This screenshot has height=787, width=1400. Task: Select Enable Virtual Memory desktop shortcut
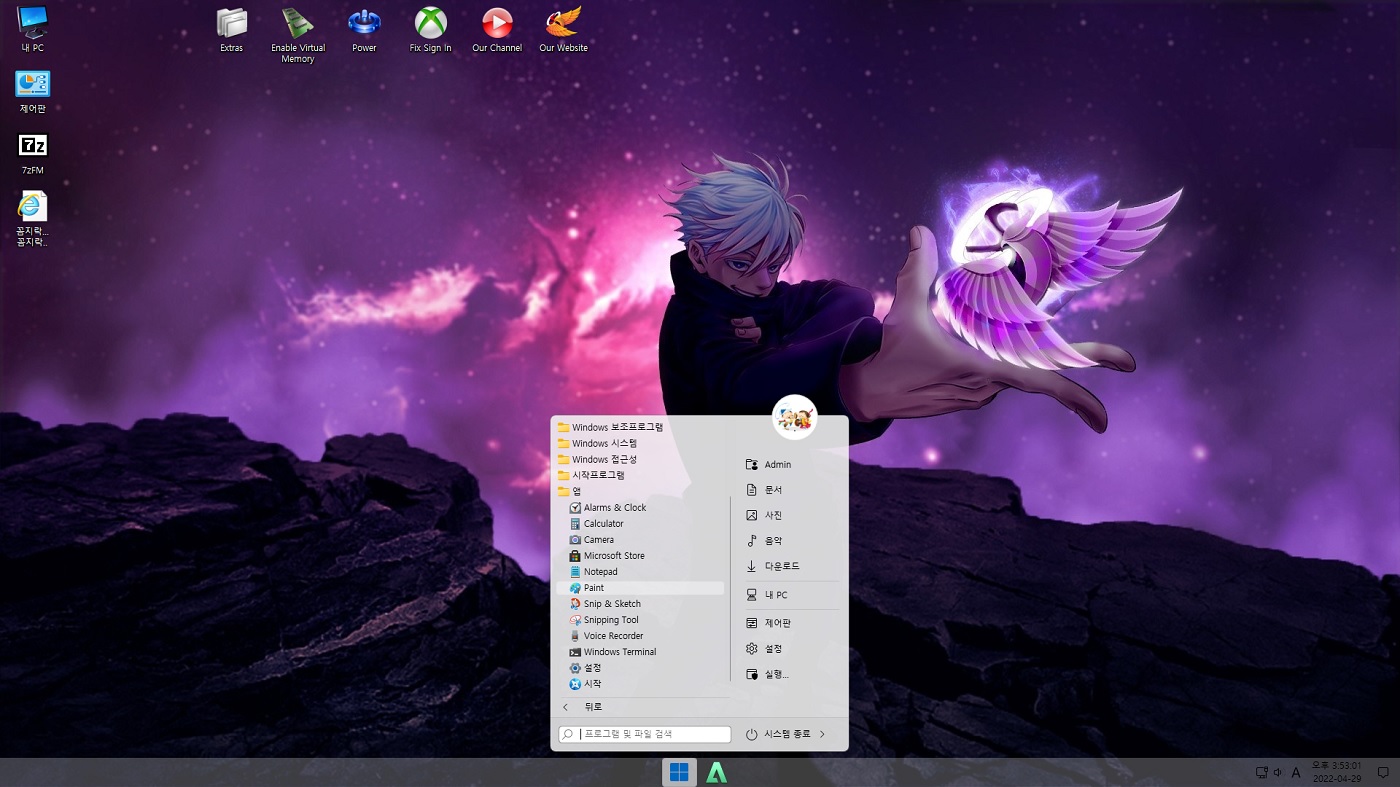298,35
